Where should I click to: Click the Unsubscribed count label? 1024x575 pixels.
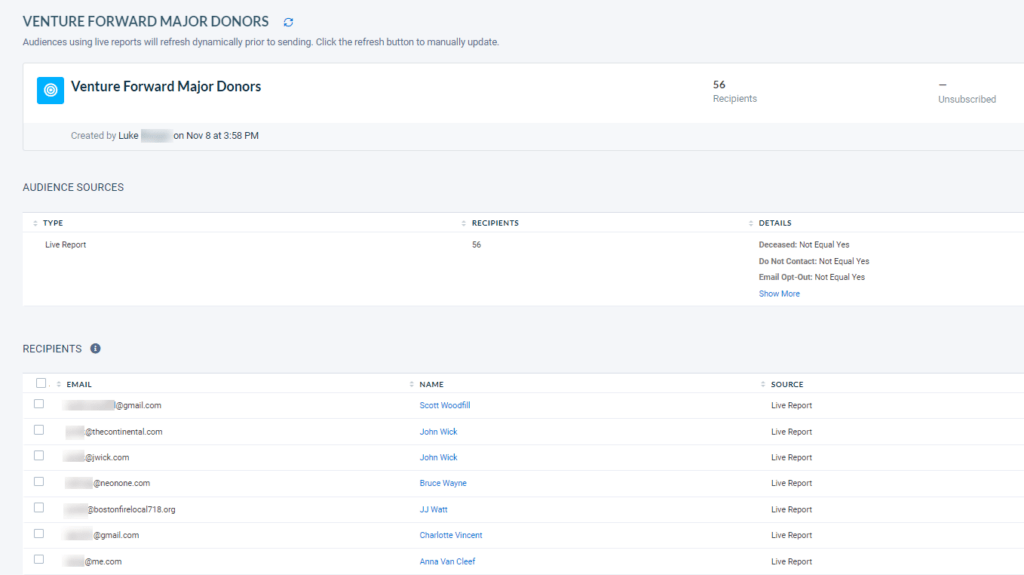(x=967, y=99)
